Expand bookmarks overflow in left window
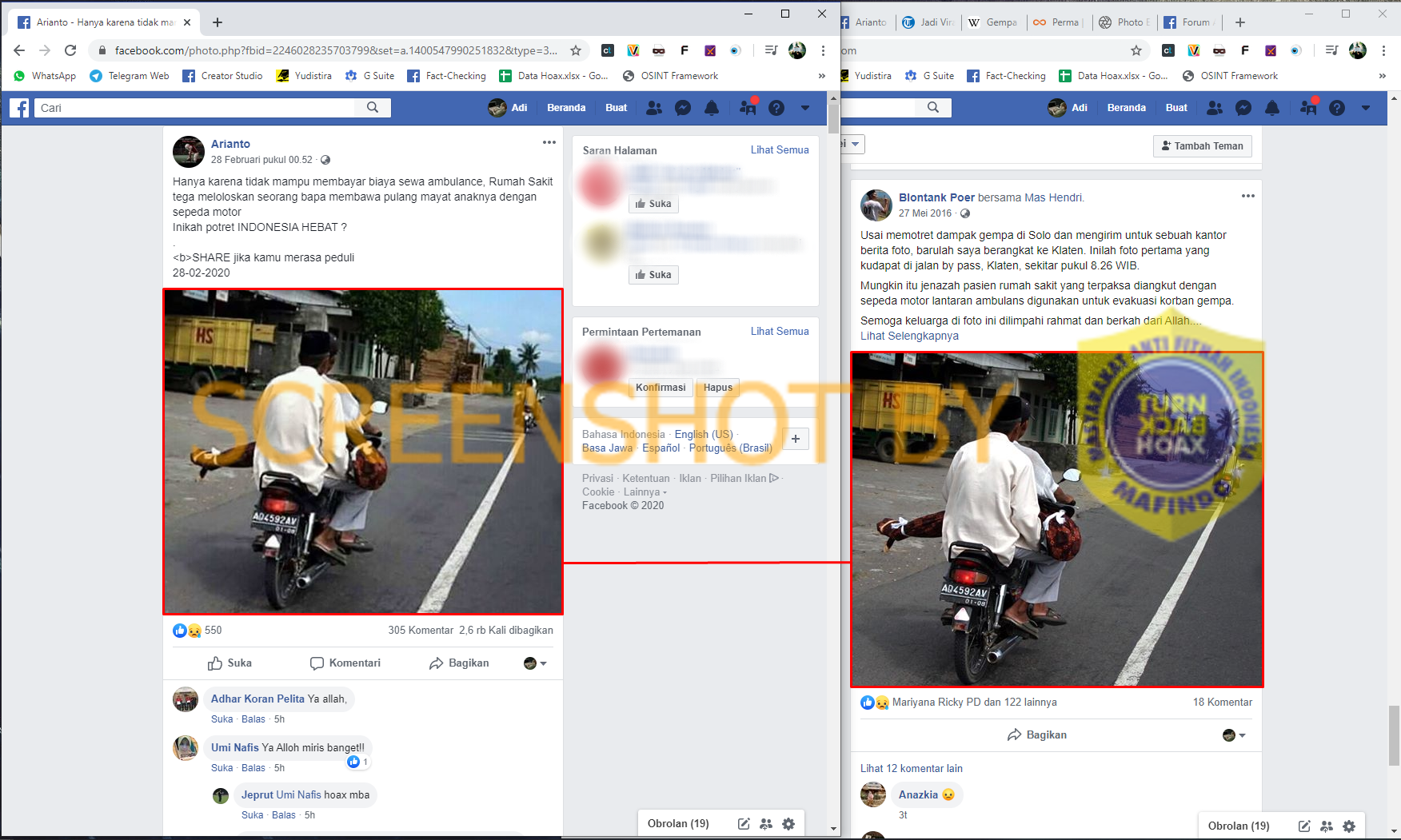The height and width of the screenshot is (840, 1401). point(822,76)
